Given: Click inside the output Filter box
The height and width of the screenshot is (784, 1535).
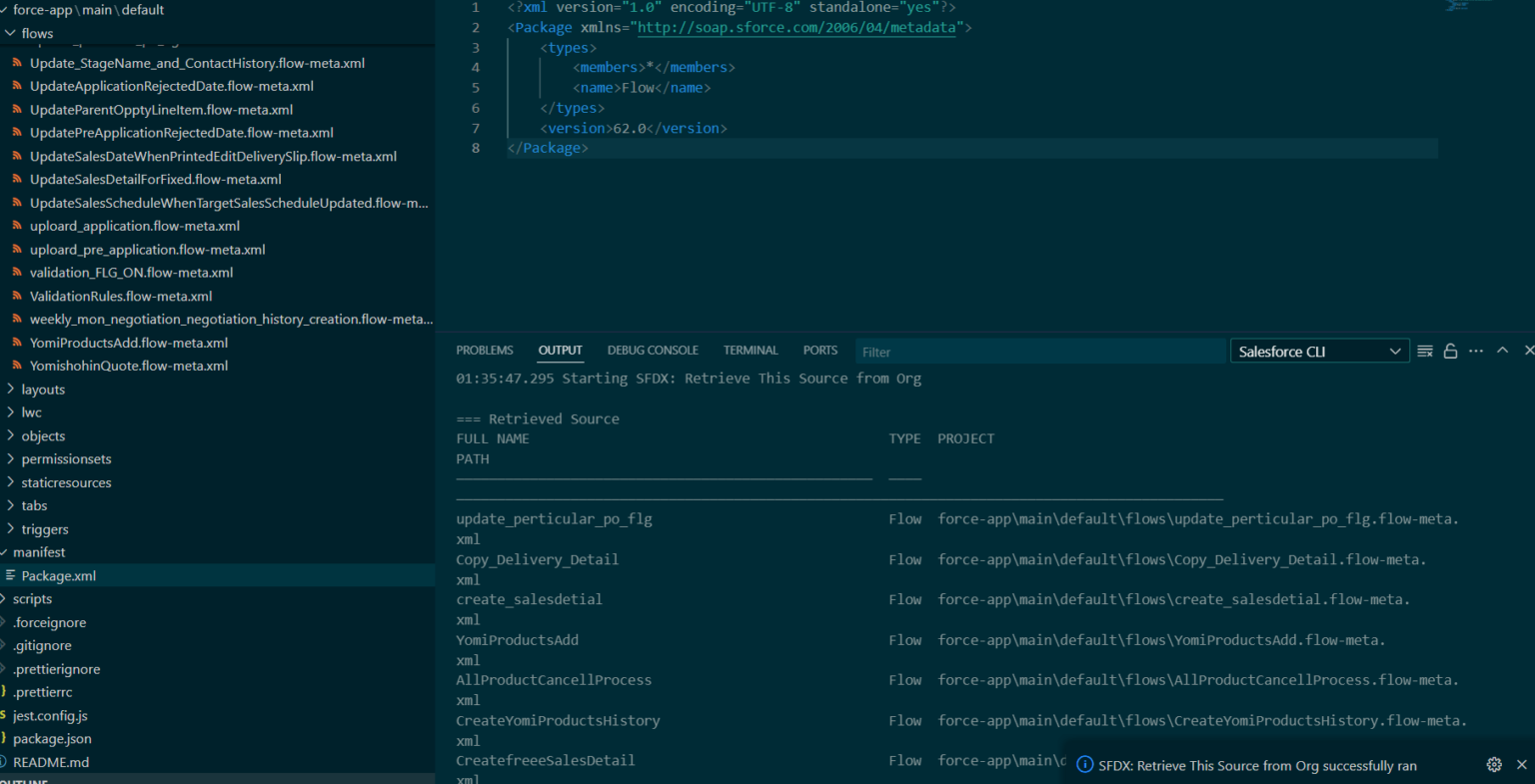Looking at the screenshot, I should pos(999,352).
